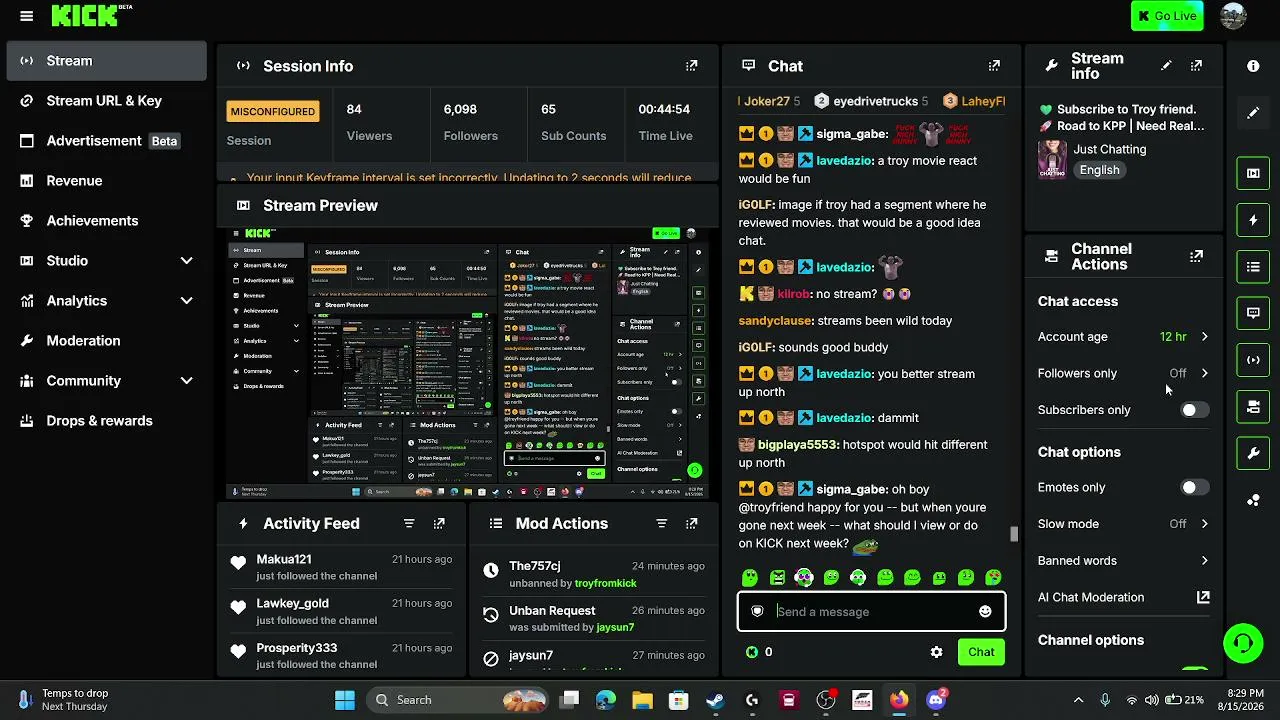This screenshot has width=1280, height=720.
Task: Pop out the Chat panel
Action: (994, 66)
